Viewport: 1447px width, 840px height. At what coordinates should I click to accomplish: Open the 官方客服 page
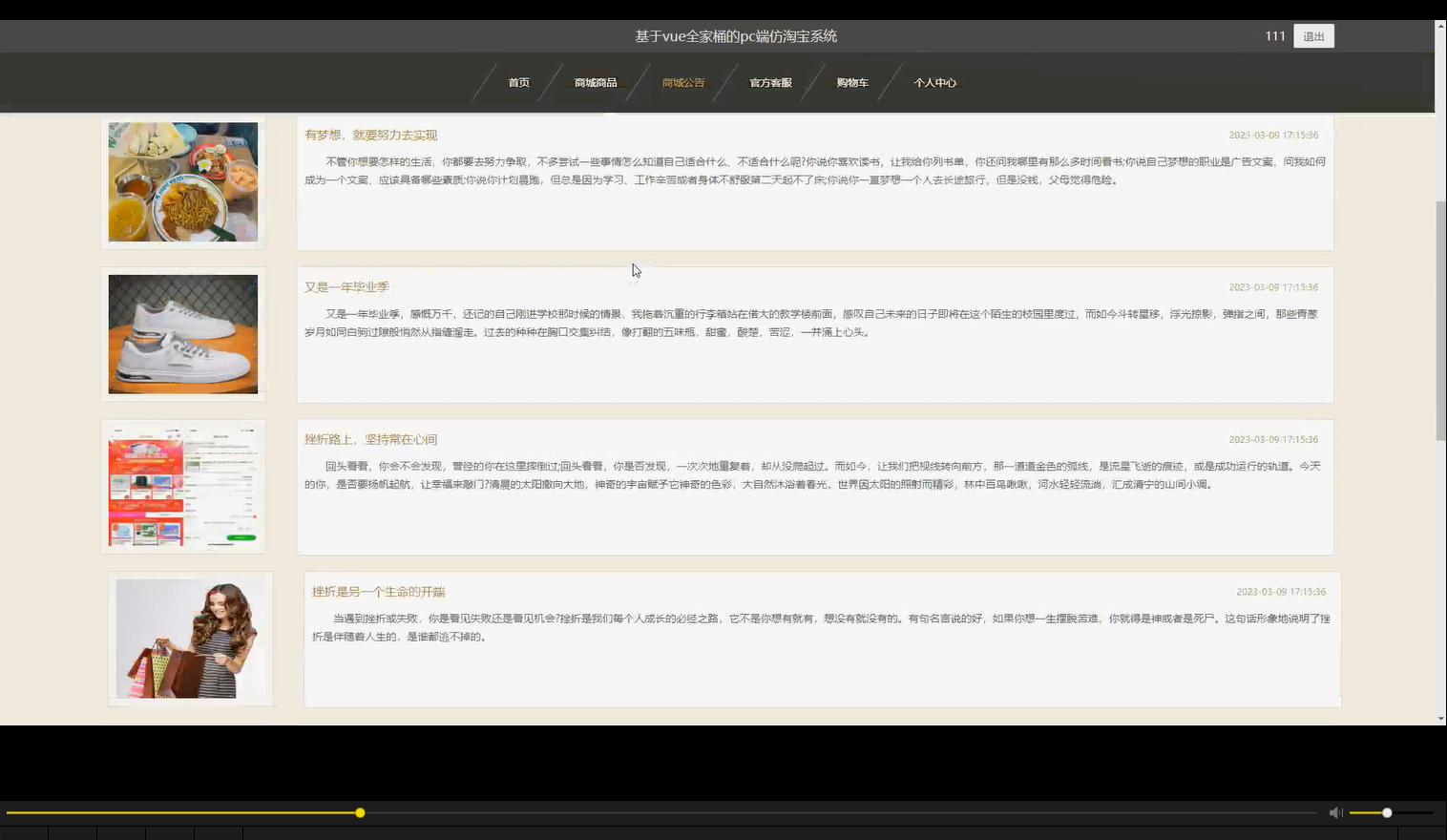pos(770,83)
